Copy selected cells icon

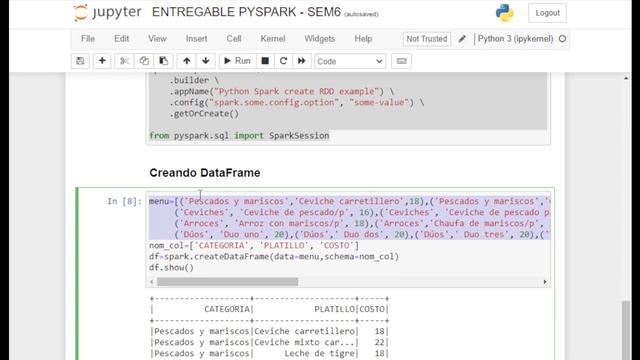pos(144,61)
